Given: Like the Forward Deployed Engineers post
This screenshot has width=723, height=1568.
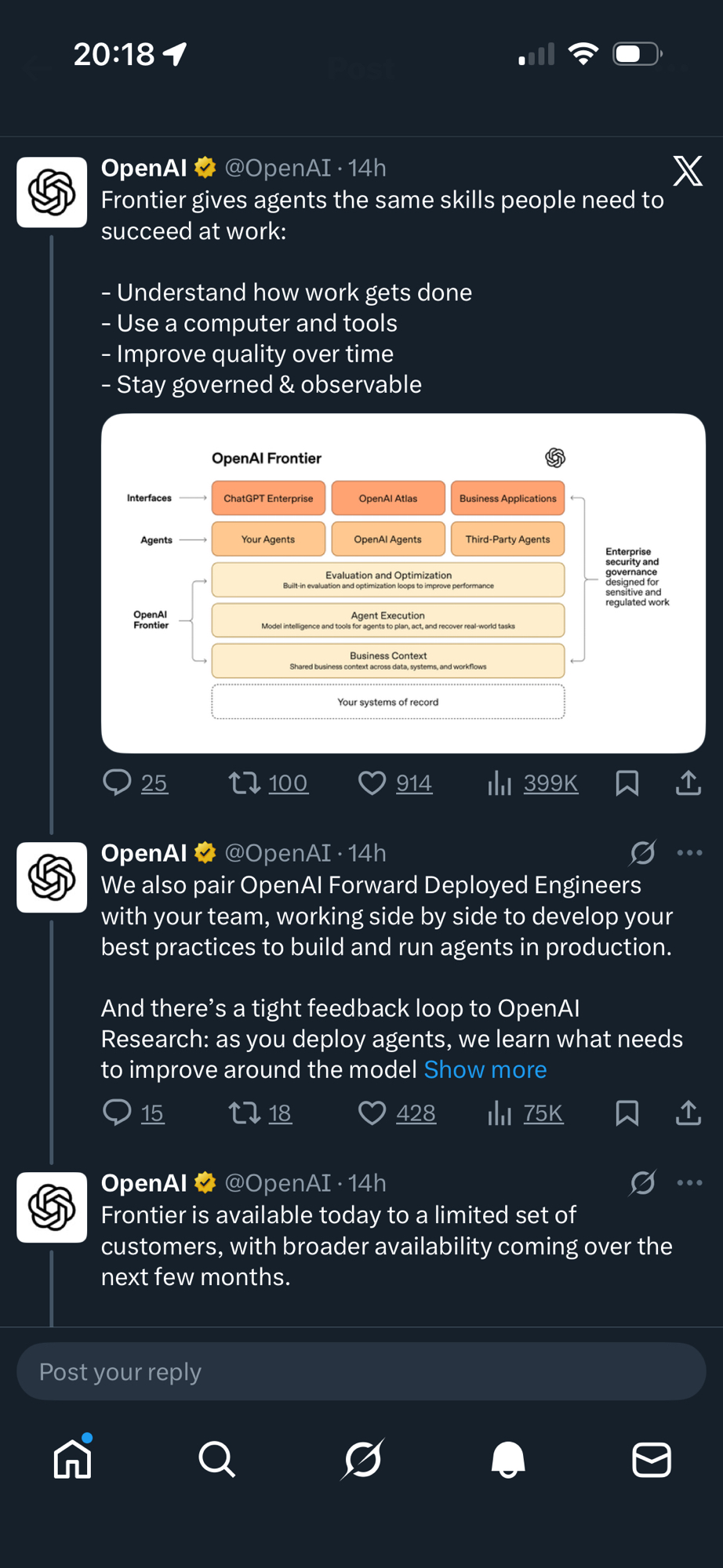Looking at the screenshot, I should [x=372, y=1112].
